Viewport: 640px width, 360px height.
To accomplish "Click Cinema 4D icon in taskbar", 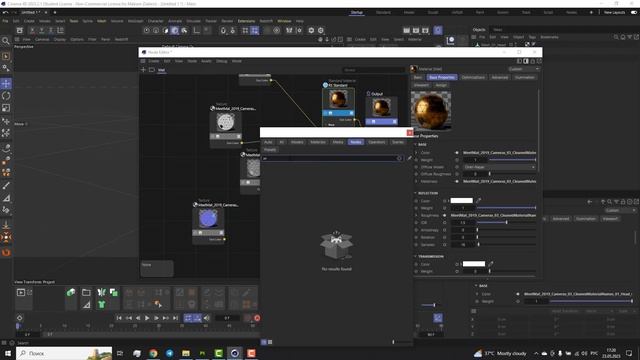I will pos(235,353).
